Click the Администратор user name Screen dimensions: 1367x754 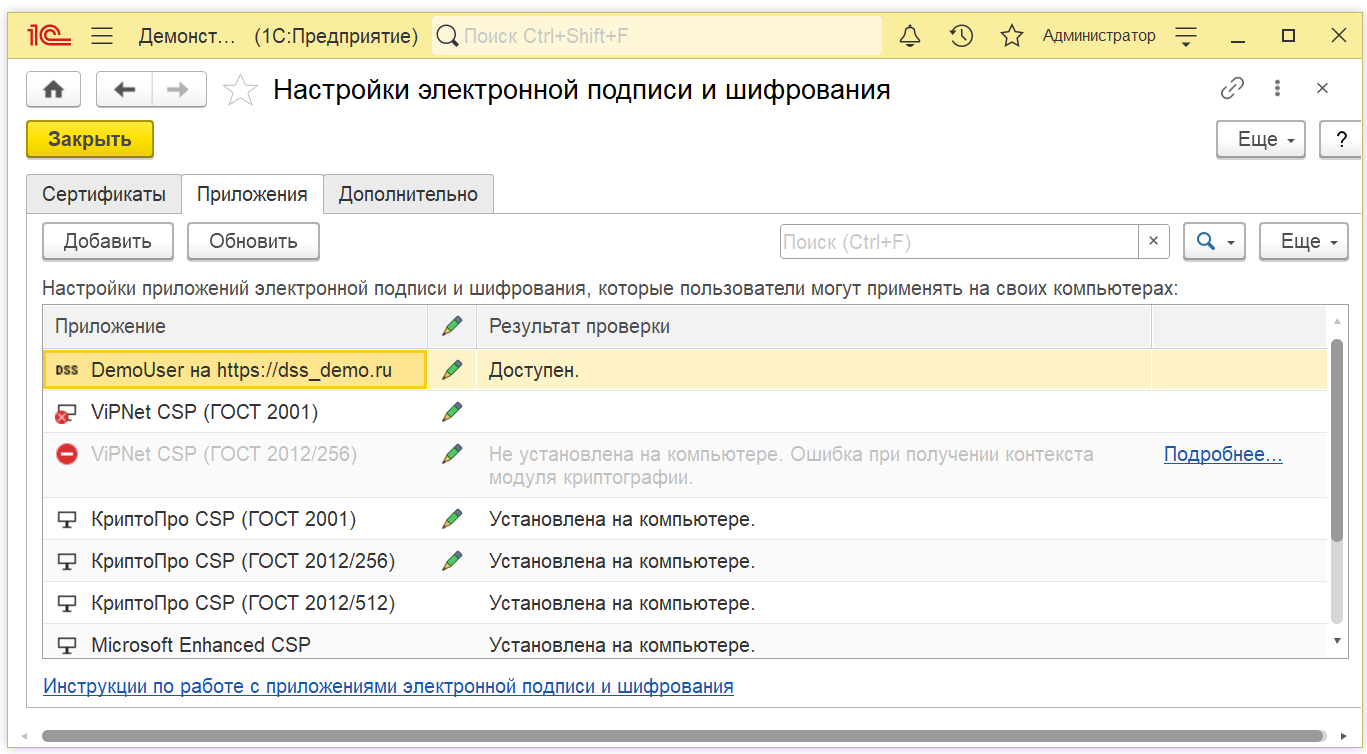point(1099,36)
